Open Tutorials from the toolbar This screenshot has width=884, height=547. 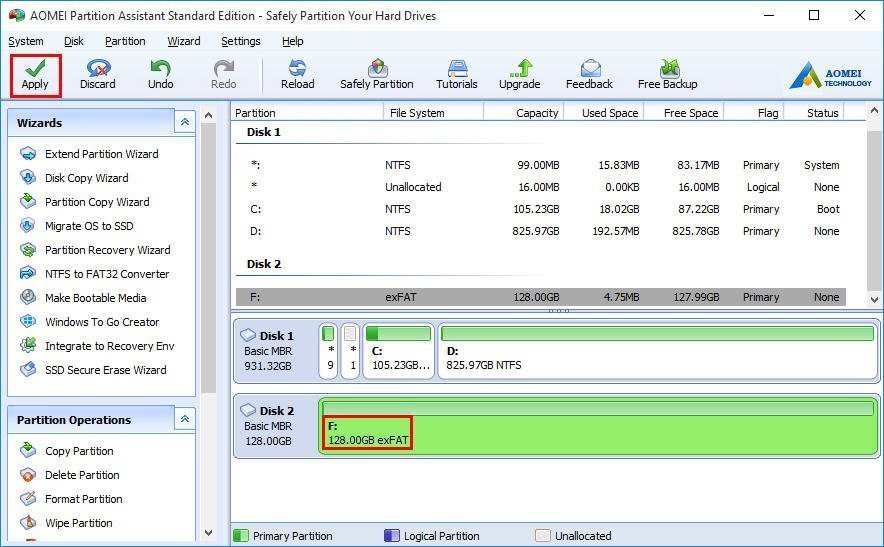457,76
